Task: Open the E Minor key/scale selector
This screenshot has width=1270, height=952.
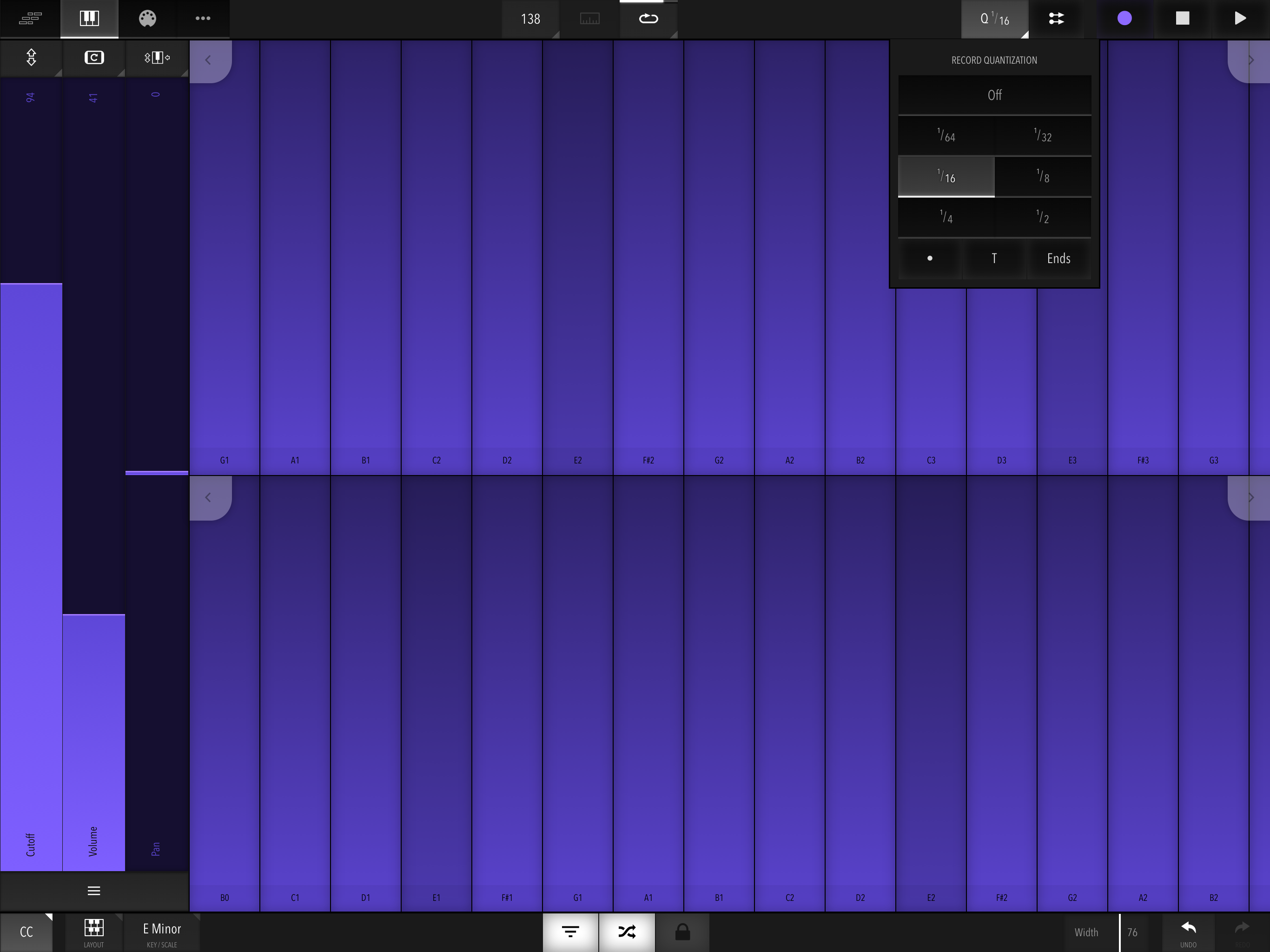Action: pyautogui.click(x=162, y=932)
